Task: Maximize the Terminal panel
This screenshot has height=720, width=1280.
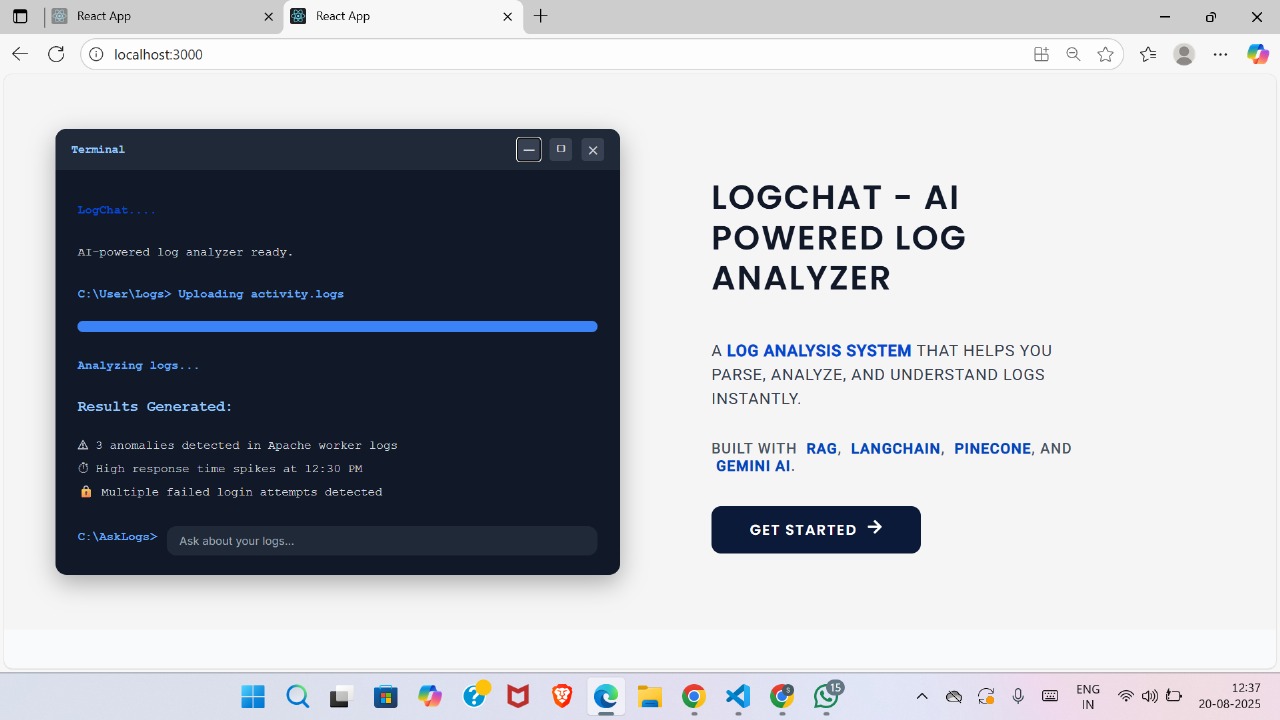Action: point(561,150)
